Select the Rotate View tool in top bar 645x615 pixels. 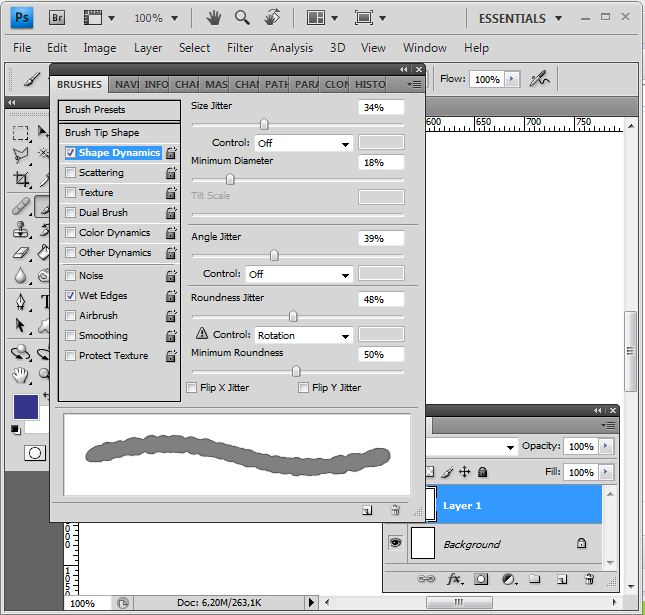click(x=272, y=18)
